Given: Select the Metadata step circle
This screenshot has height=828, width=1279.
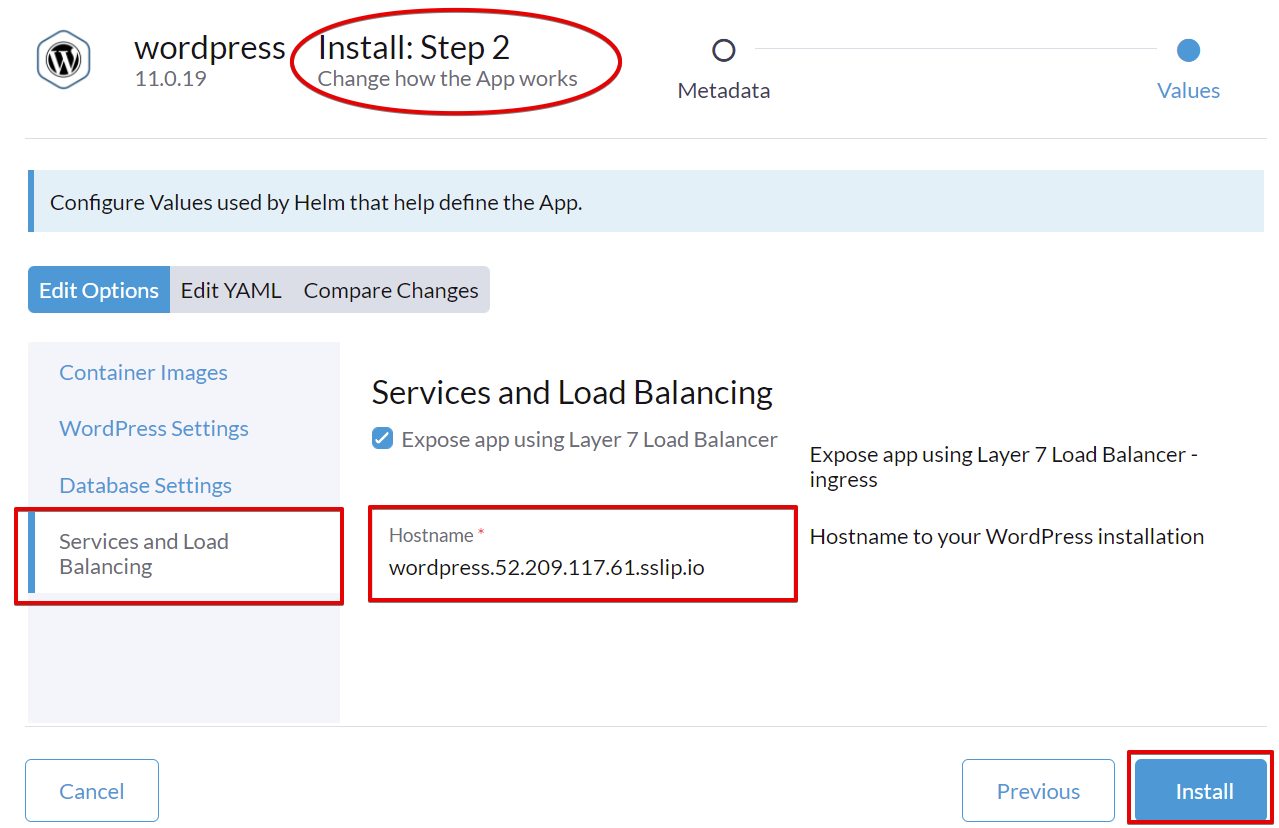Looking at the screenshot, I should (723, 50).
